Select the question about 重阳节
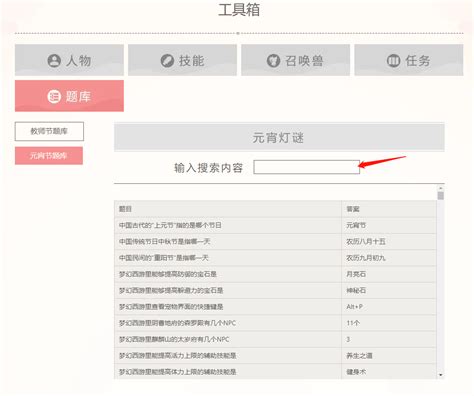This screenshot has height=396, width=474. coord(164,258)
